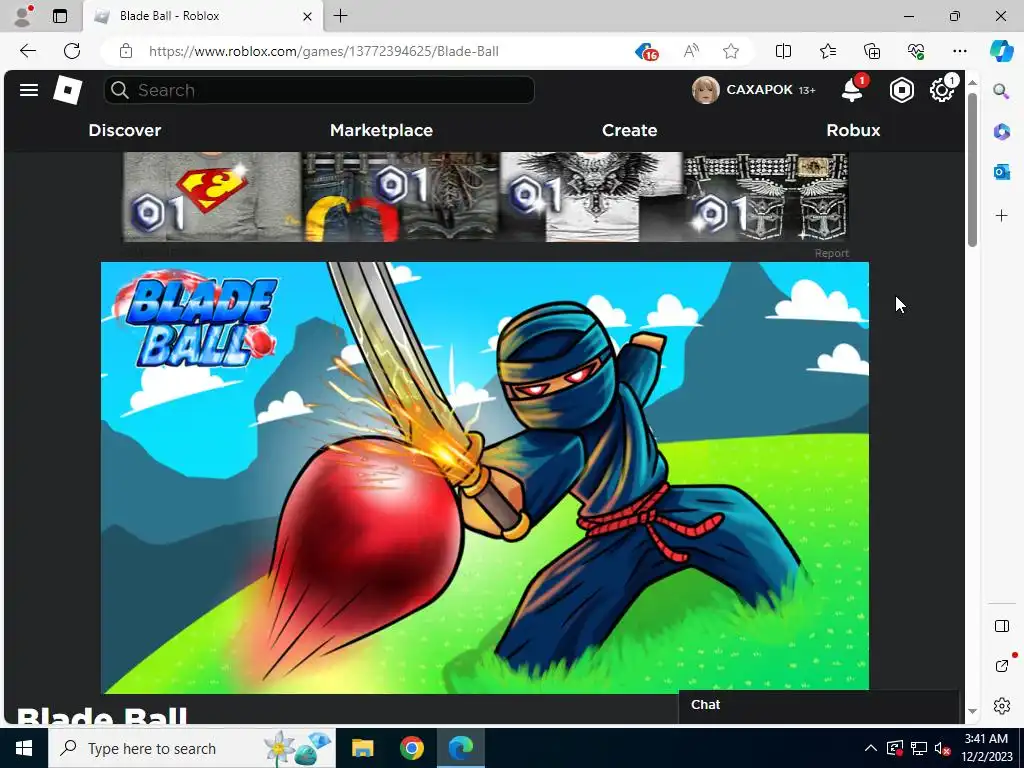
Task: Open the Collections icon
Action: (x=872, y=51)
